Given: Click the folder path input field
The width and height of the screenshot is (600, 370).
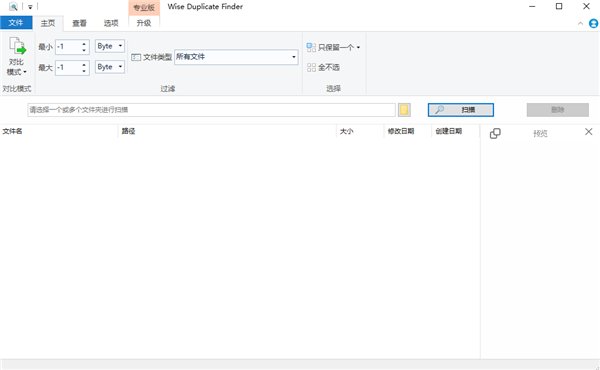Looking at the screenshot, I should [211, 110].
